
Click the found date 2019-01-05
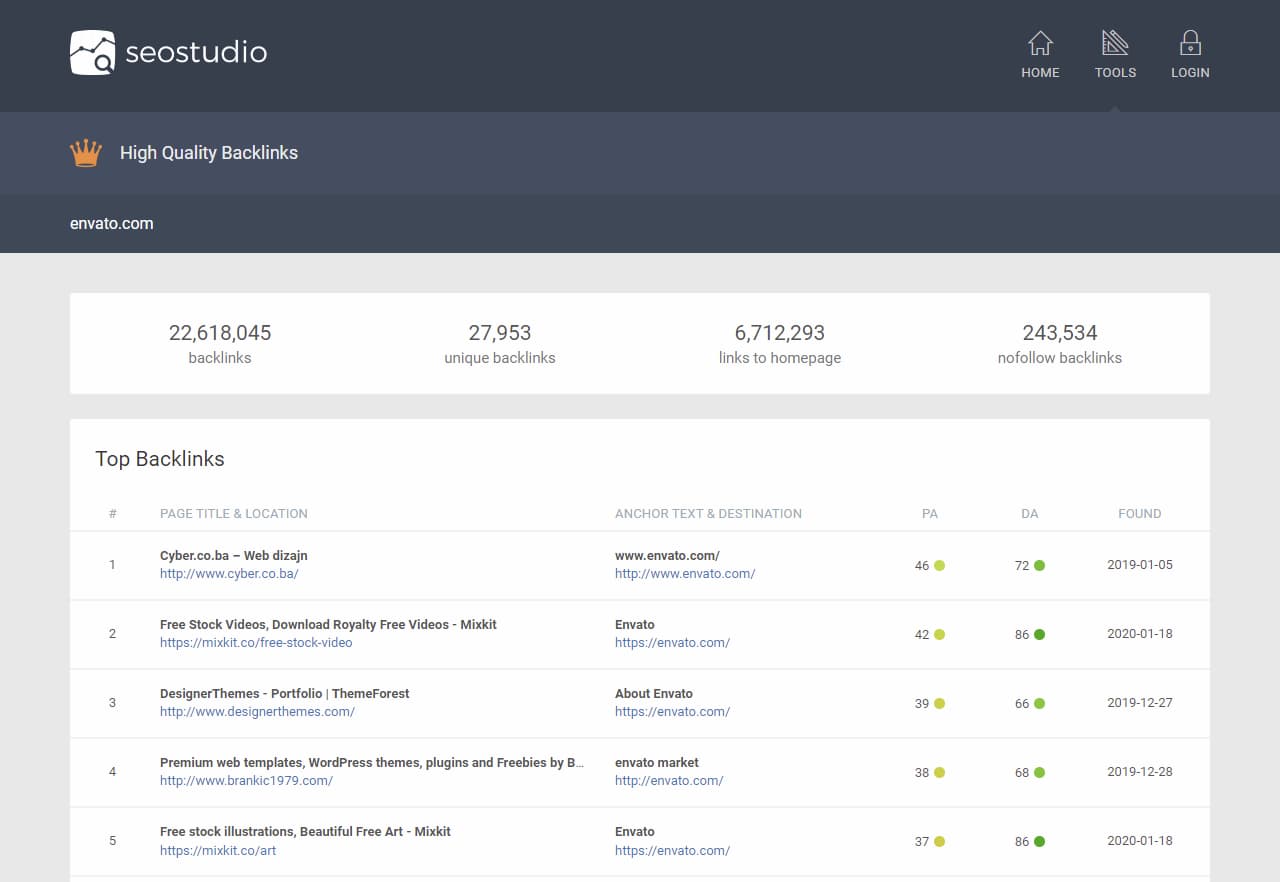(x=1140, y=565)
